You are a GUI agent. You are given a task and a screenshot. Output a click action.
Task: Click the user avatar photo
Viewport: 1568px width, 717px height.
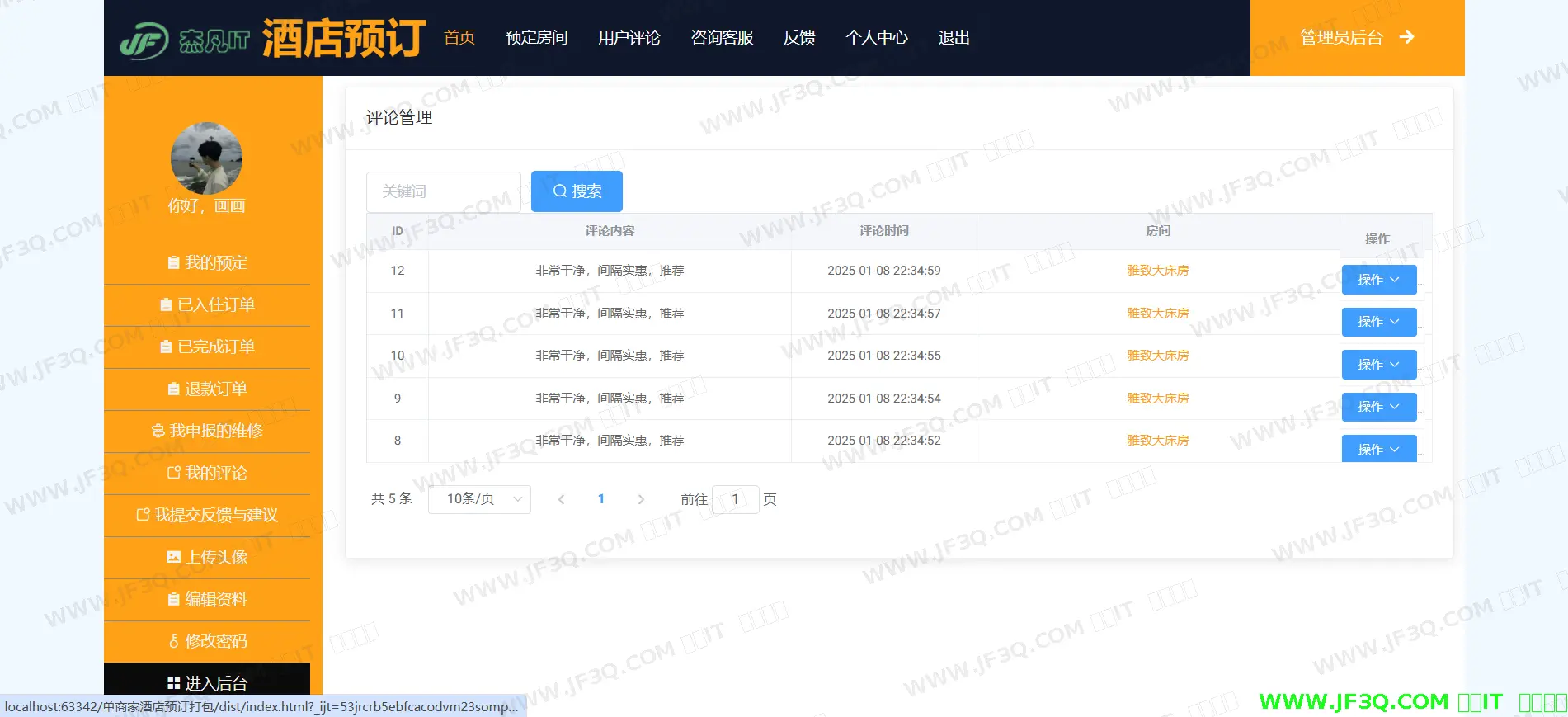[x=206, y=158]
